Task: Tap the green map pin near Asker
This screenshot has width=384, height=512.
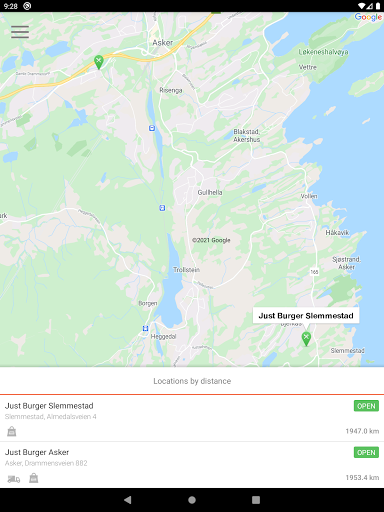Action: click(99, 62)
